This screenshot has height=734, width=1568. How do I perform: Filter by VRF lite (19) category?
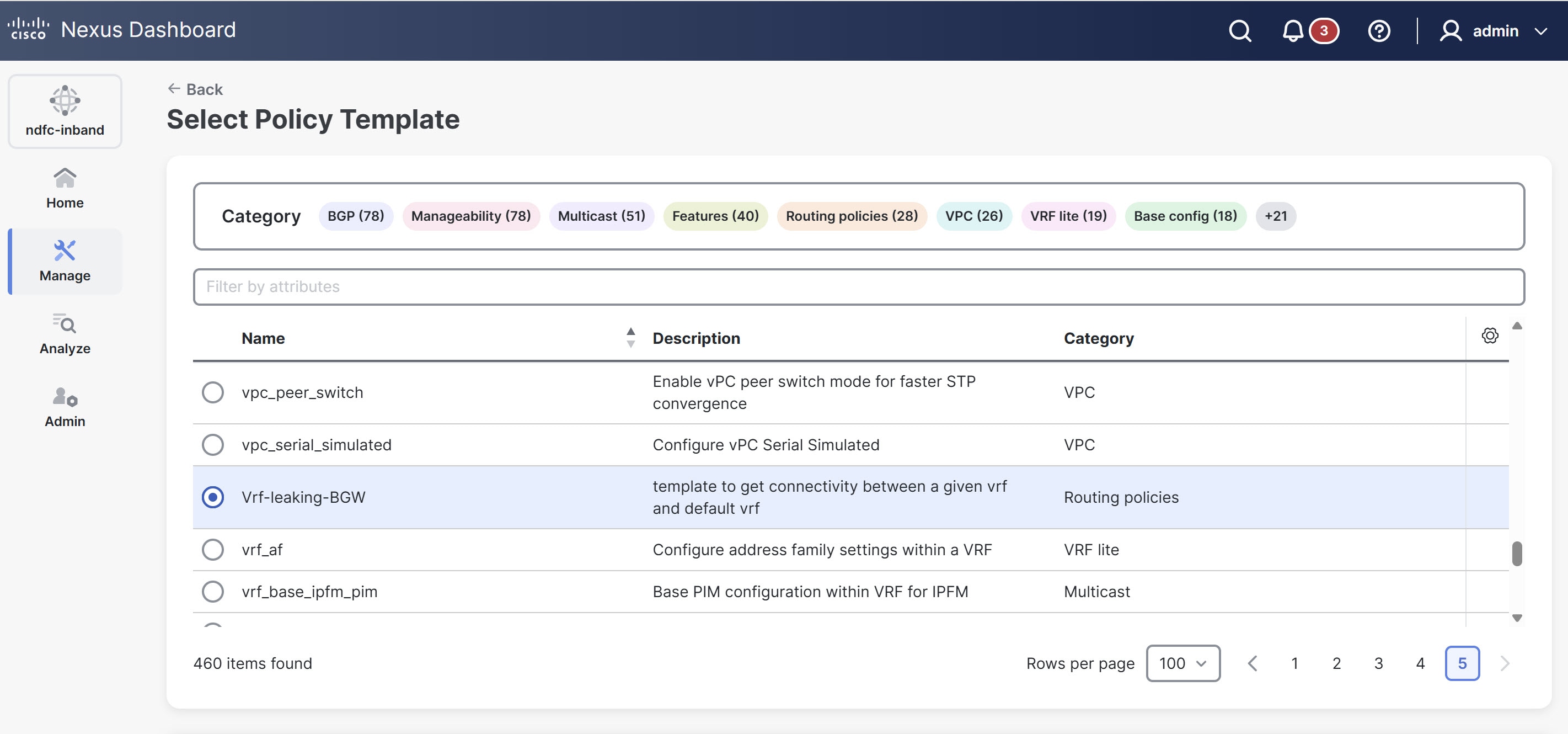point(1068,216)
